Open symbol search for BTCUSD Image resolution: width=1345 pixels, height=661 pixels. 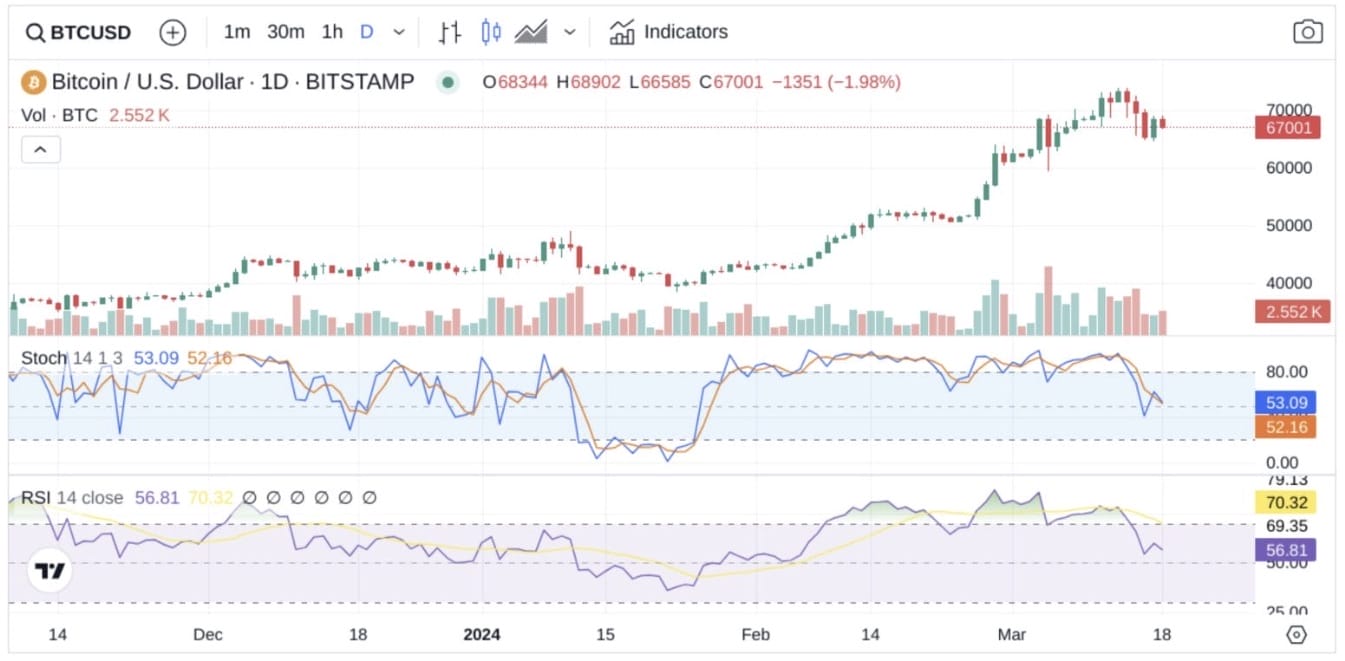pos(79,32)
